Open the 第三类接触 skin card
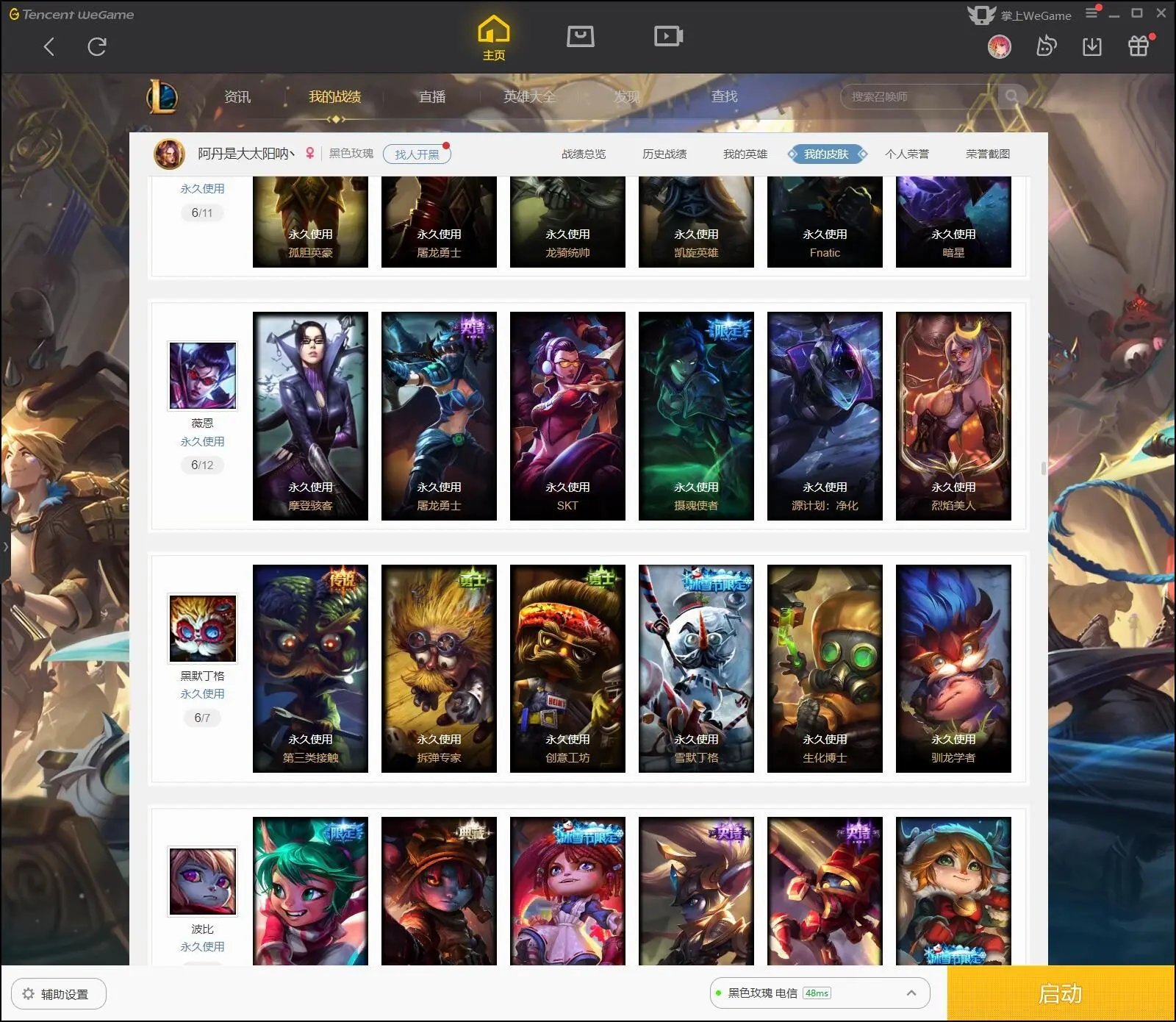Screen dimensions: 1176x1022 (x=310, y=668)
